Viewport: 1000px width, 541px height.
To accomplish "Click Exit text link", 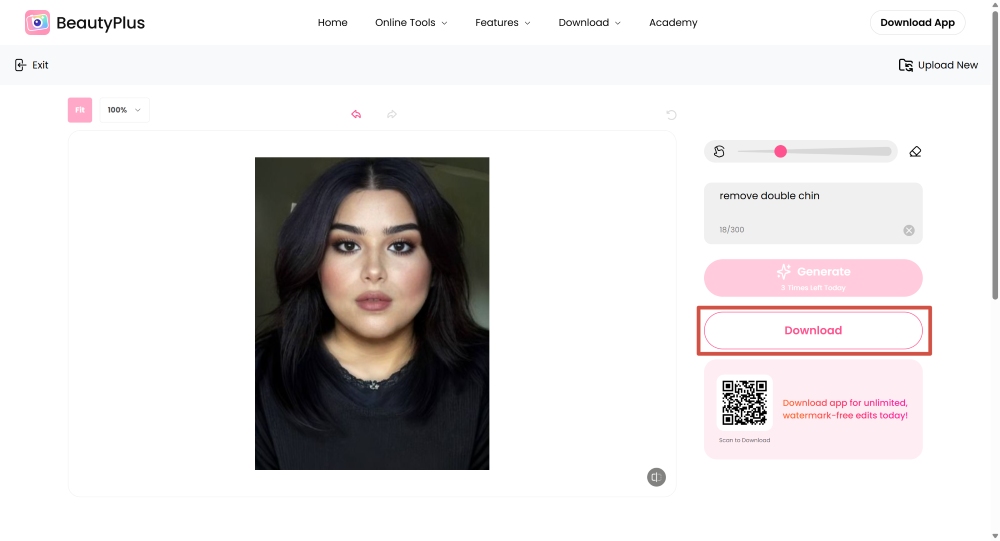I will 40,65.
